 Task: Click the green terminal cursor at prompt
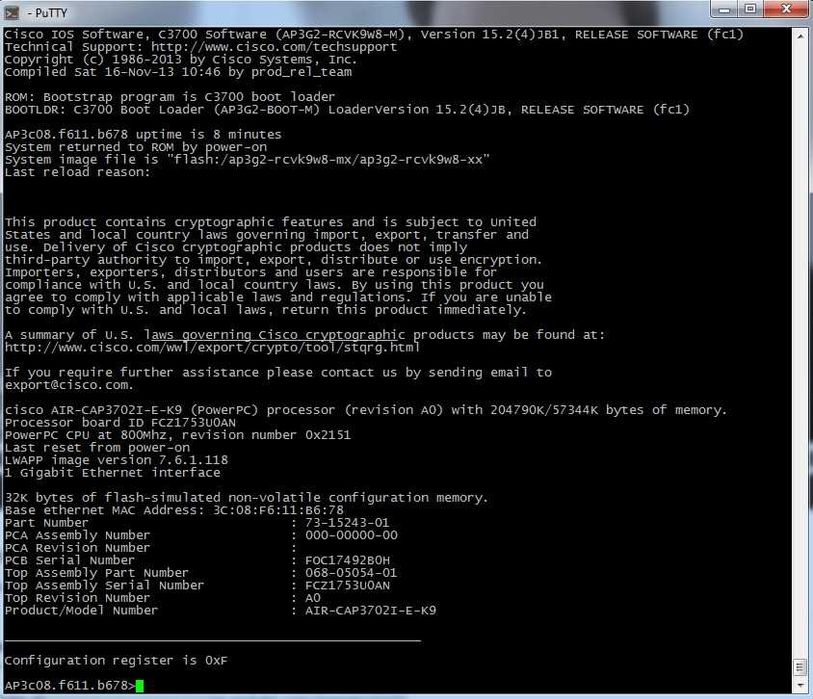(139, 686)
